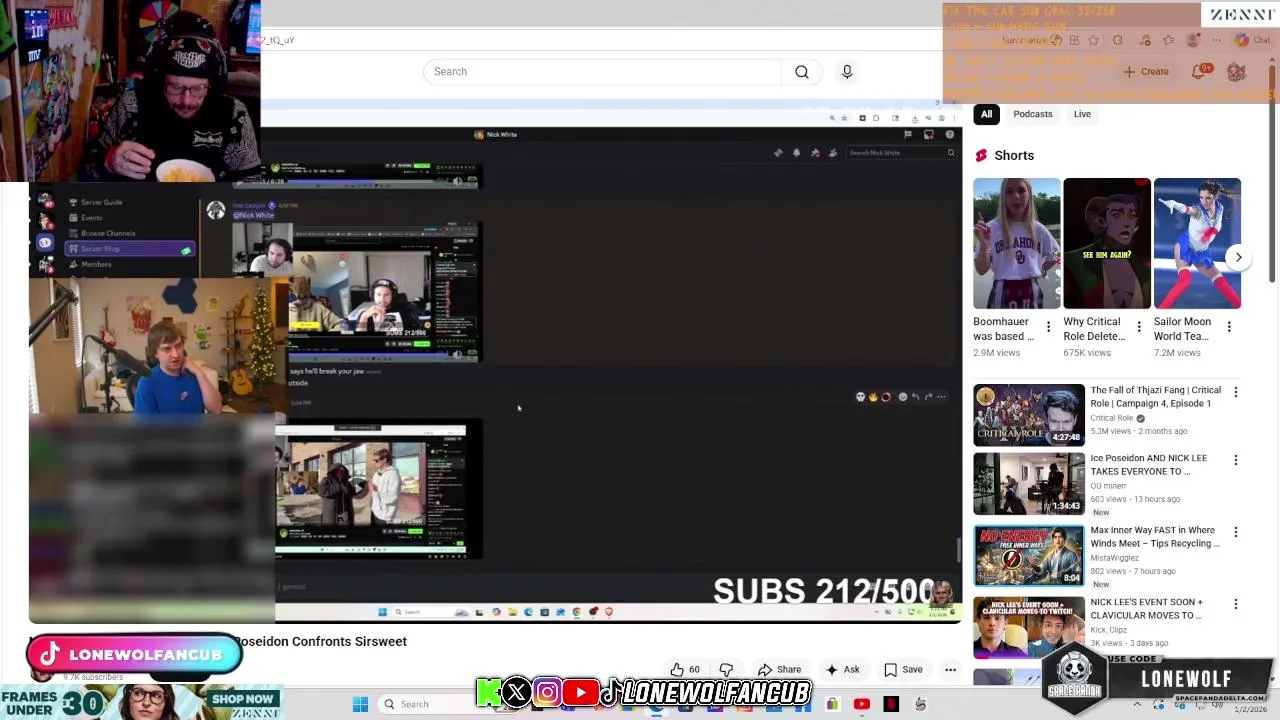Open options for Fall of Thjazi Fang video

pyautogui.click(x=1235, y=393)
